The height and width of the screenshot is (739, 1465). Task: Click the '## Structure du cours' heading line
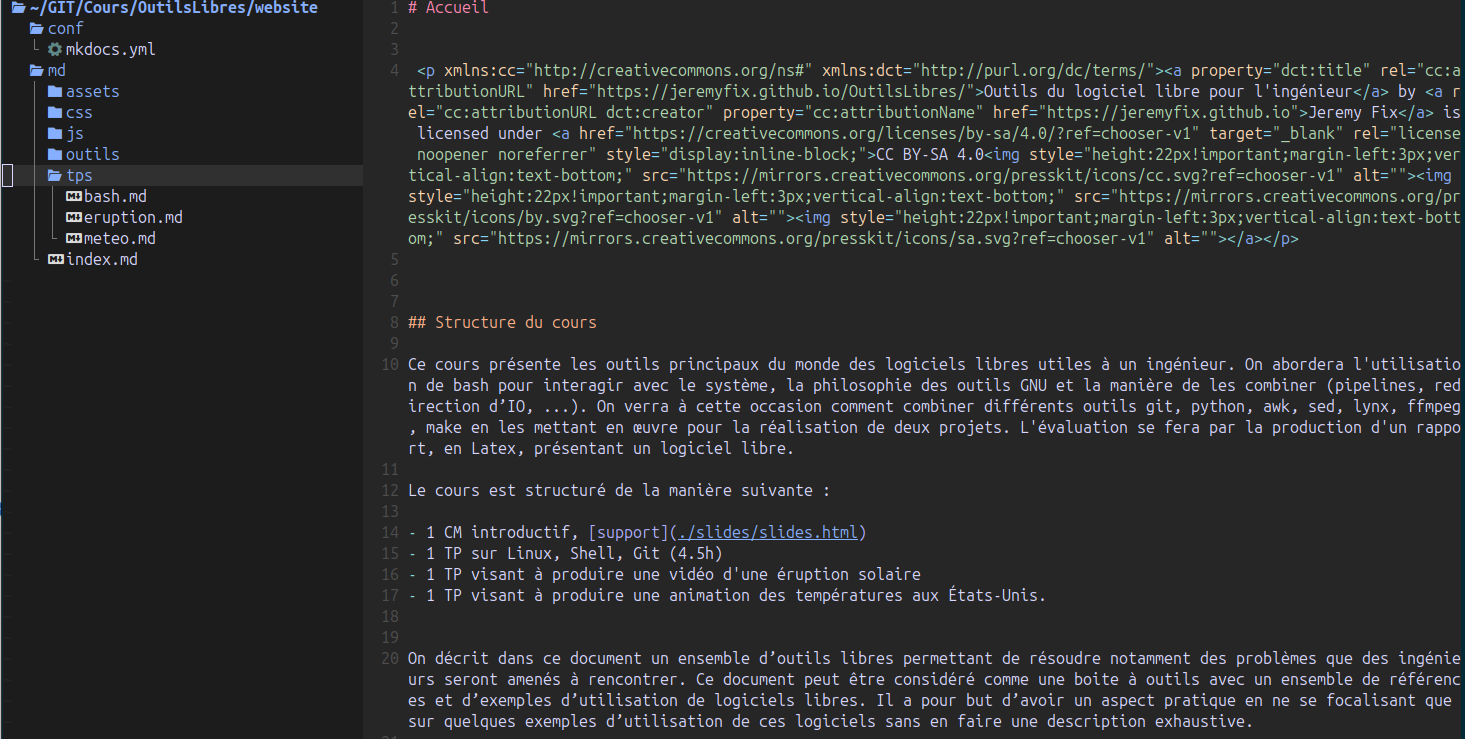coord(502,323)
